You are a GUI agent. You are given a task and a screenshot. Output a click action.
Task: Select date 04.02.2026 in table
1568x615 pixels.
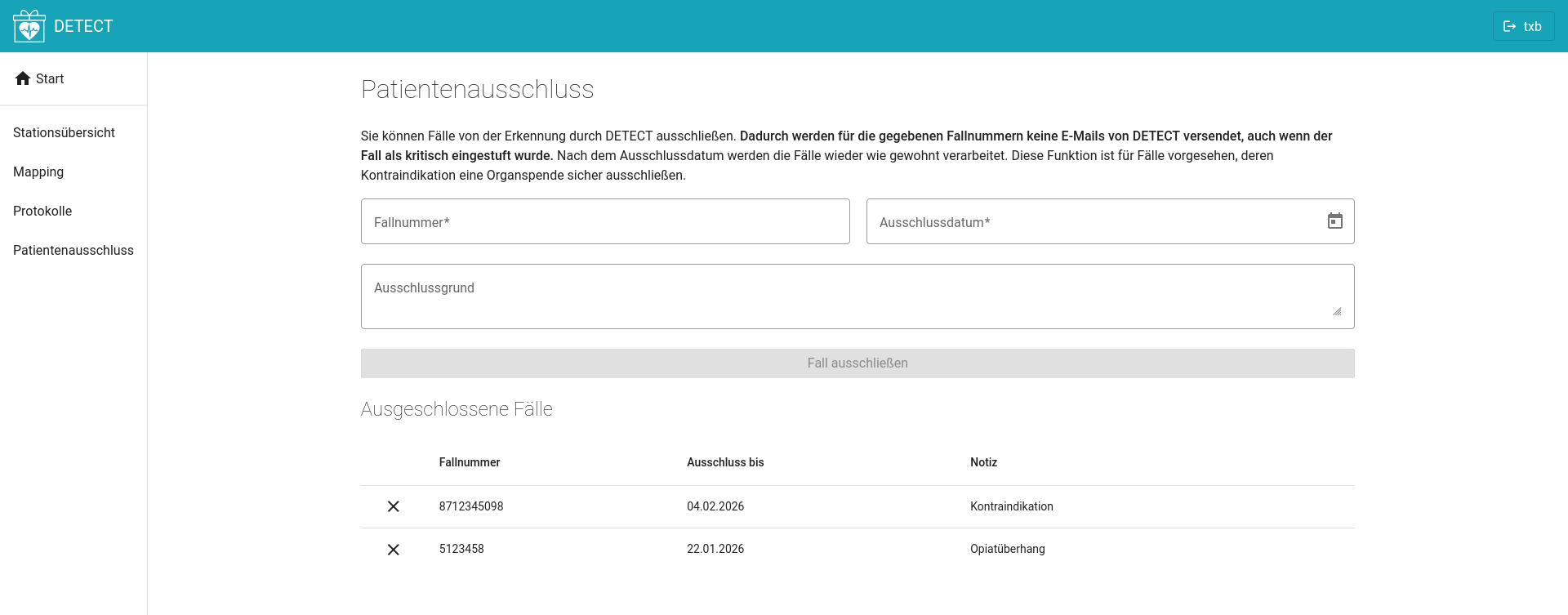[715, 506]
